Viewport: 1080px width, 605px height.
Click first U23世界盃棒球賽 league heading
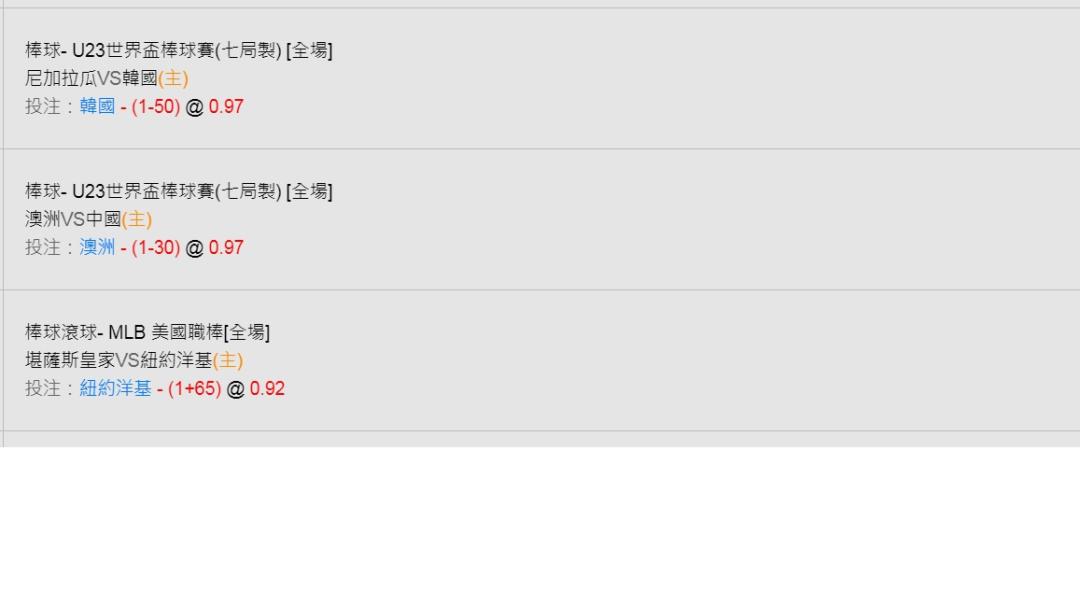pos(179,50)
